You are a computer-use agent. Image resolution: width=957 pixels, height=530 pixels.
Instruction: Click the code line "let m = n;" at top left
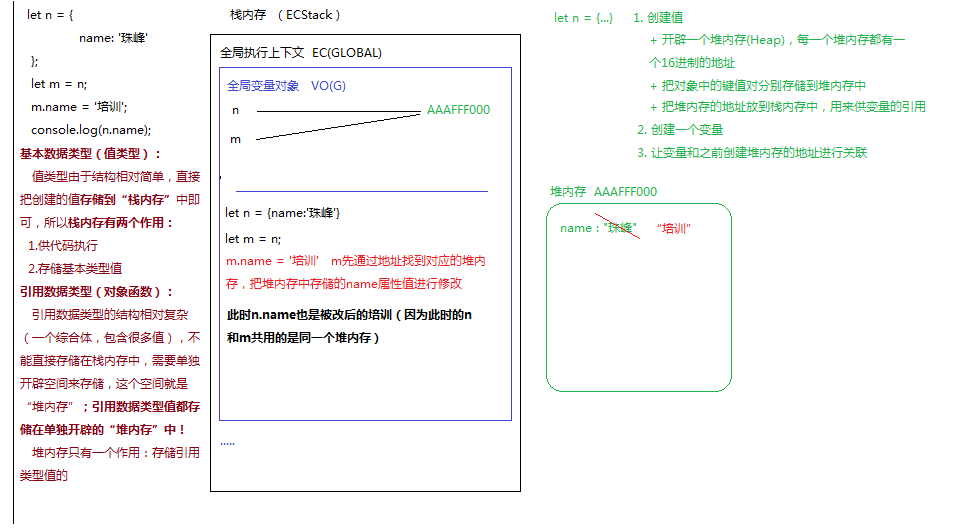pyautogui.click(x=59, y=84)
